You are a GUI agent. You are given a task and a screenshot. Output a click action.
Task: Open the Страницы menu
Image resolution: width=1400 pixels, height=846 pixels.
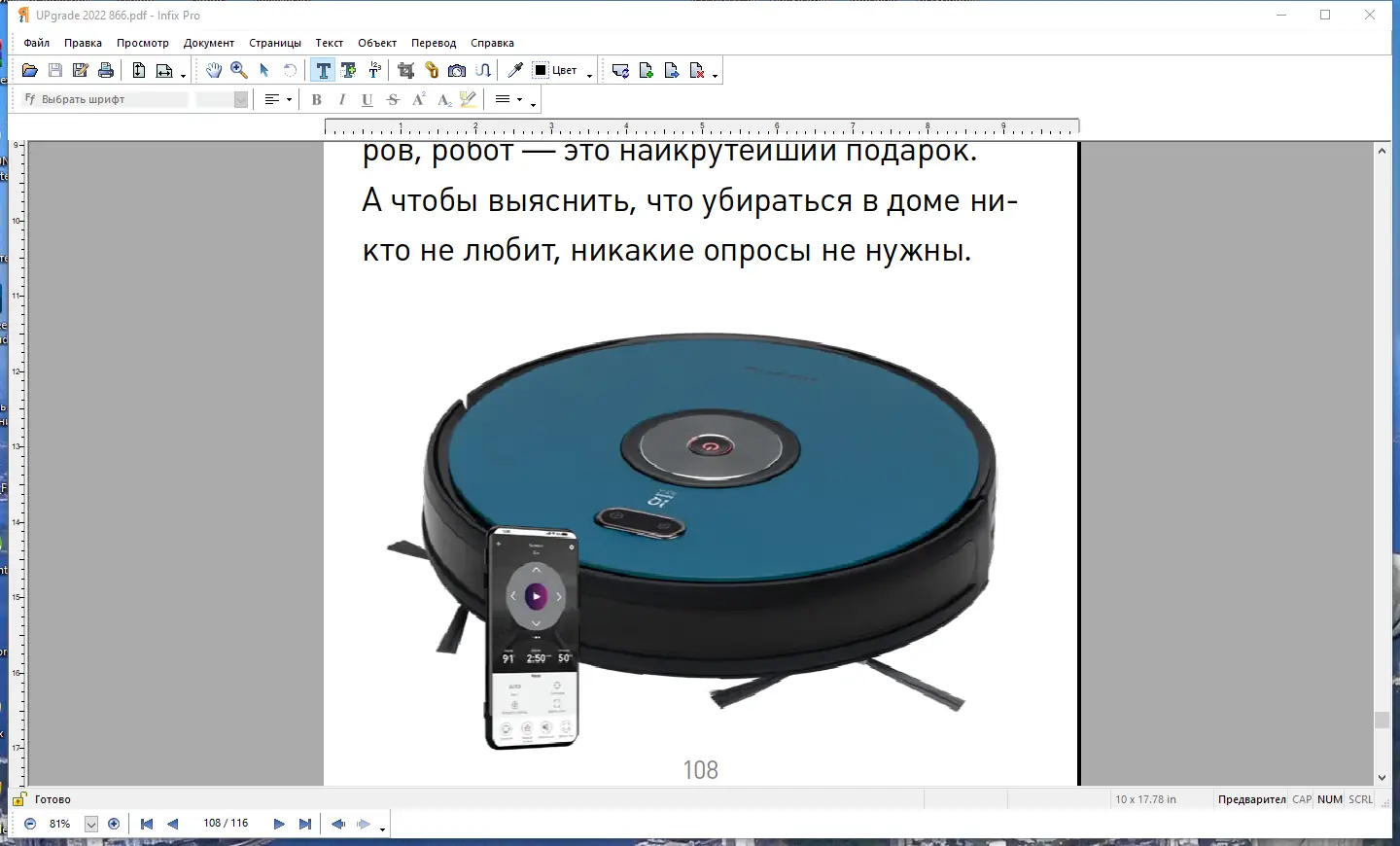(274, 43)
